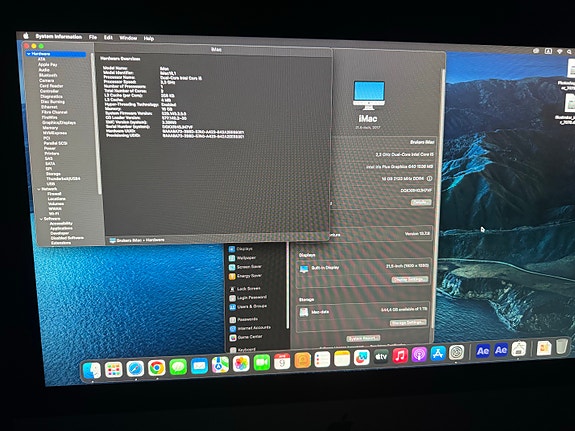
Task: Open the File menu
Action: coord(93,37)
